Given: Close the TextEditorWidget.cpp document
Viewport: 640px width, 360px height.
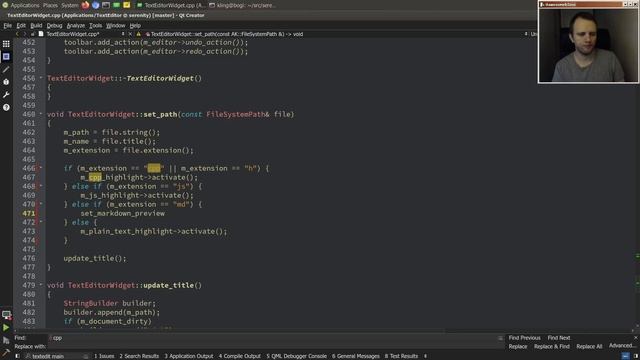Looking at the screenshot, I should [130, 34].
